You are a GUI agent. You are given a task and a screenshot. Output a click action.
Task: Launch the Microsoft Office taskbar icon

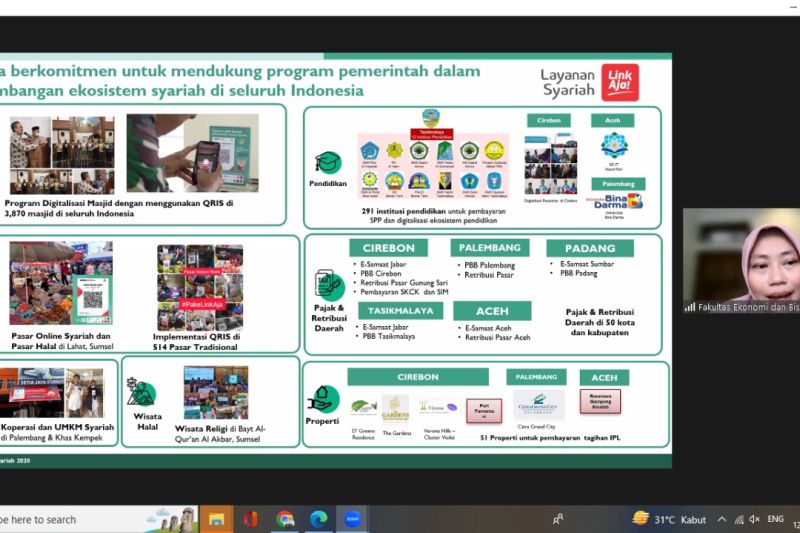(250, 519)
